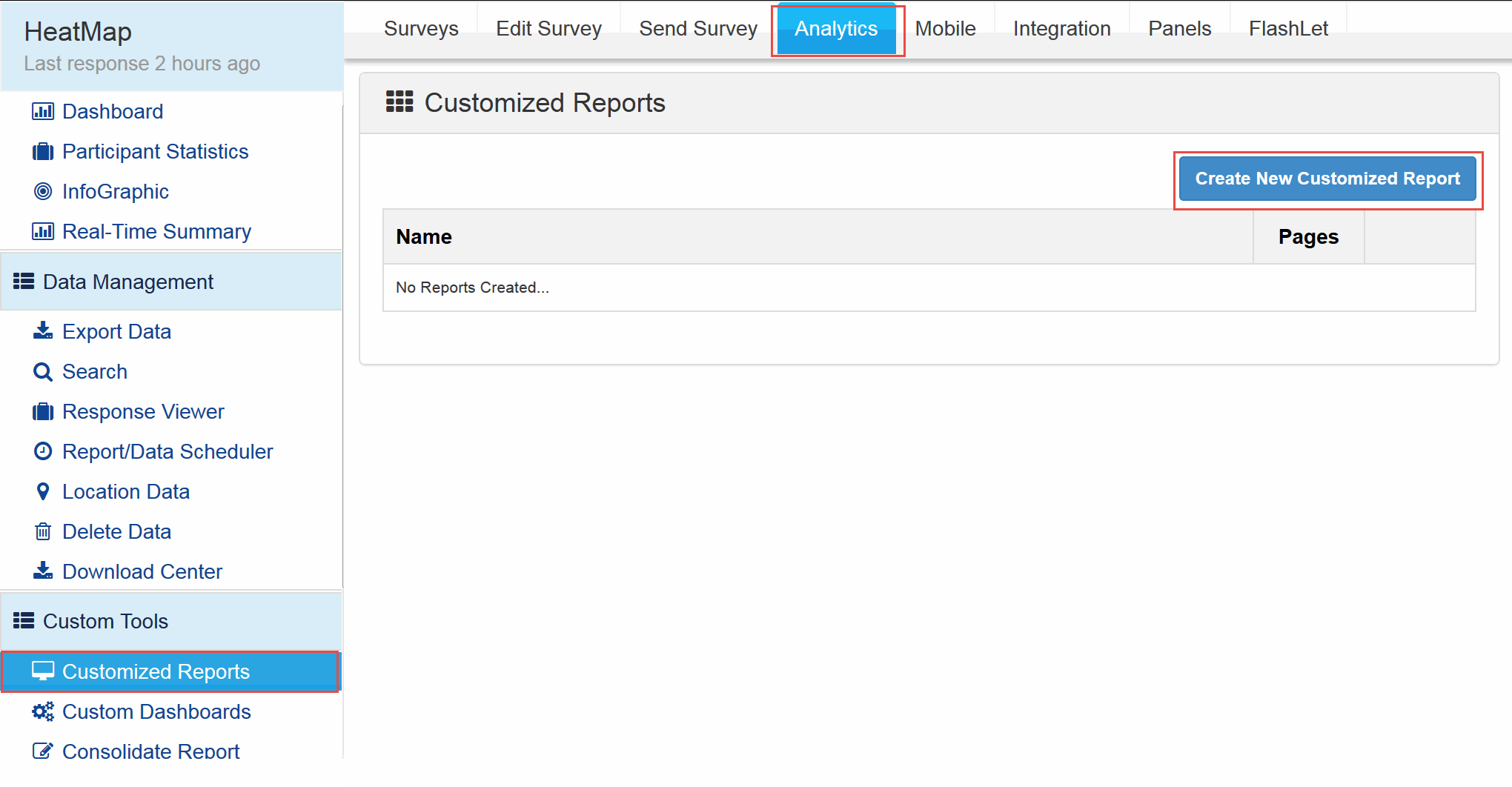Screen dimensions: 1512x787
Task: Select the Search magnifier icon
Action: (x=44, y=371)
